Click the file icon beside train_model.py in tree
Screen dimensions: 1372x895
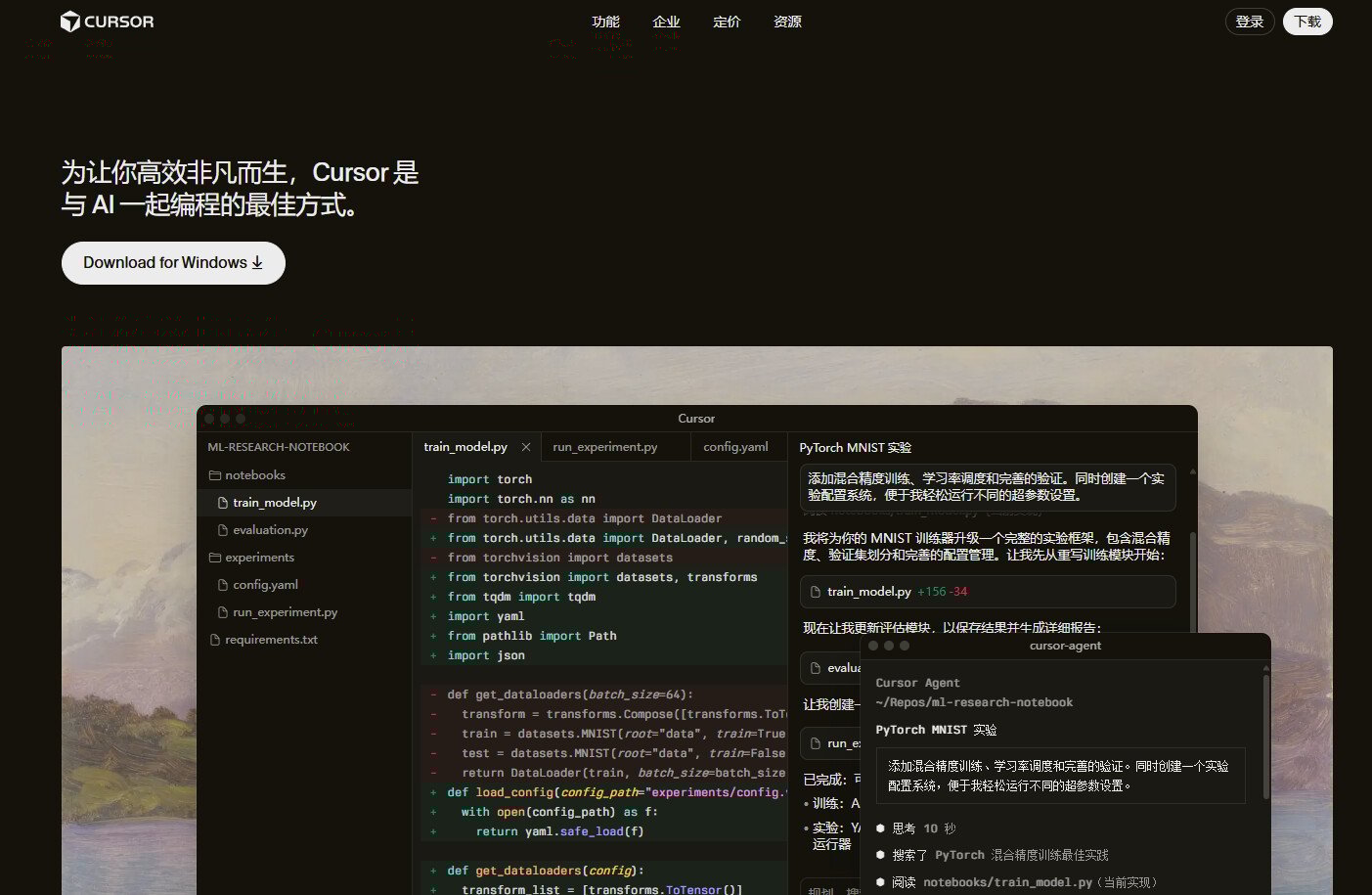[x=223, y=503]
